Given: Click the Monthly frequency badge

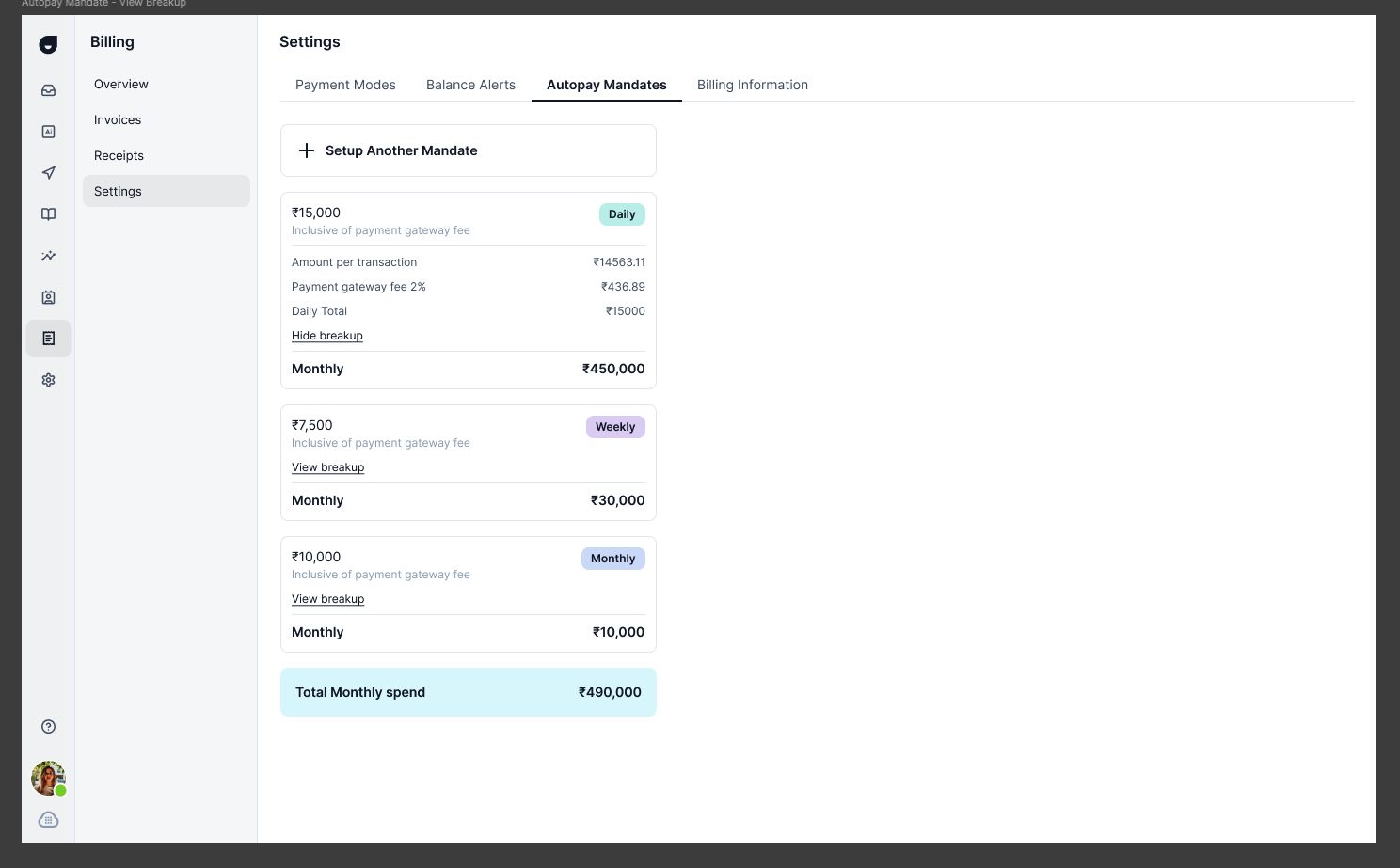Looking at the screenshot, I should 613,559.
